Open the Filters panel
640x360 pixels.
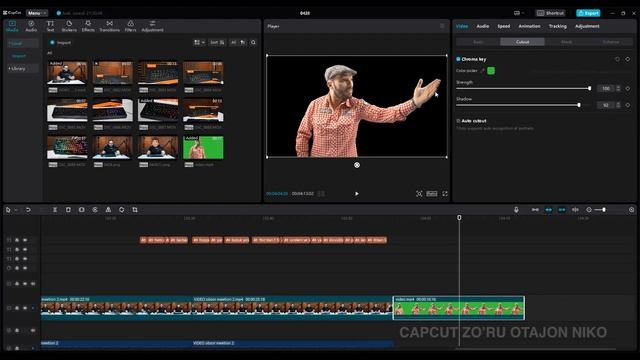pyautogui.click(x=130, y=26)
